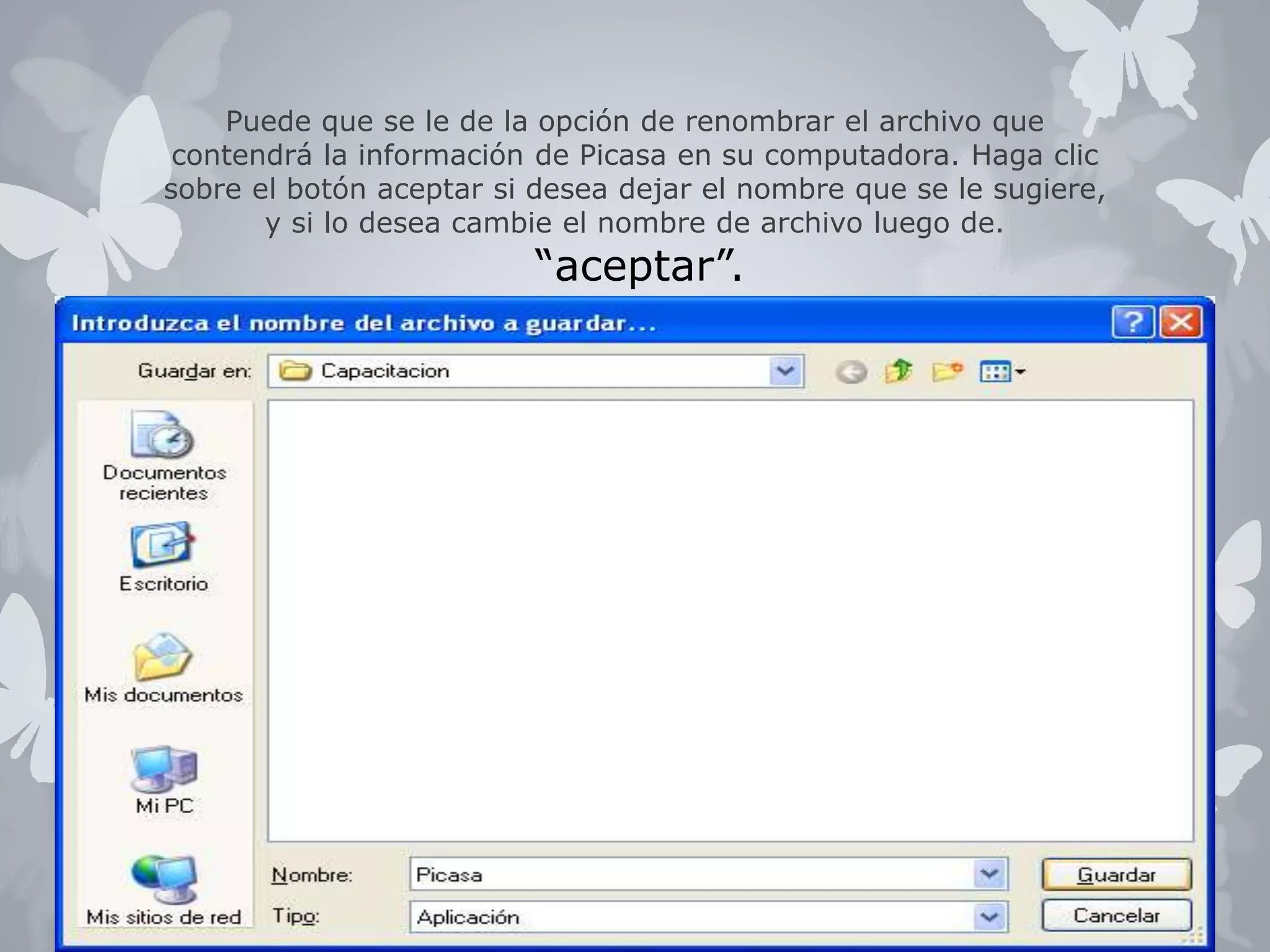Click the back navigation arrow icon
This screenshot has width=1270, height=952.
coord(851,372)
